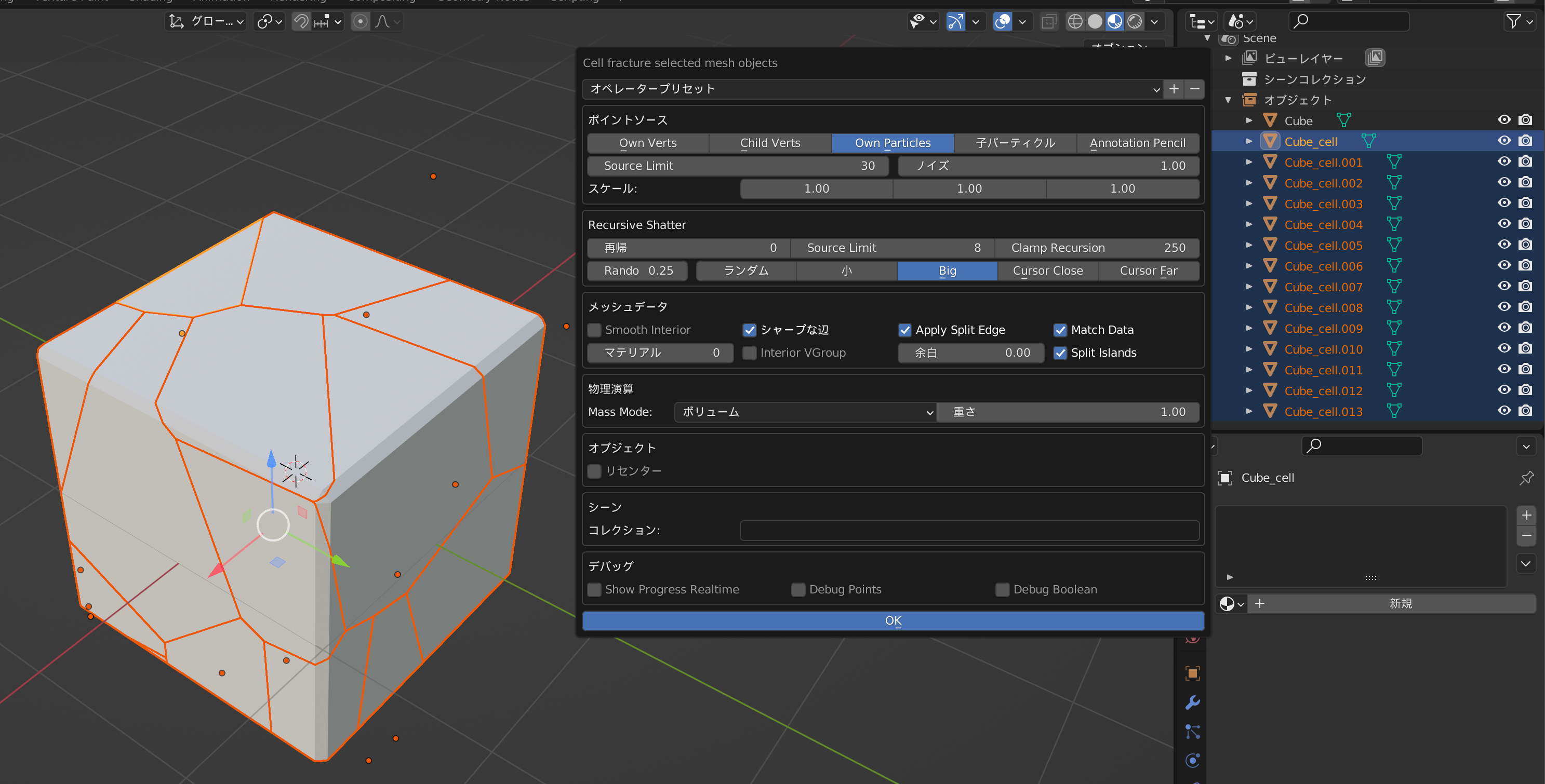The width and height of the screenshot is (1545, 784).
Task: Click the outliner filter funnel icon
Action: pos(1513,22)
